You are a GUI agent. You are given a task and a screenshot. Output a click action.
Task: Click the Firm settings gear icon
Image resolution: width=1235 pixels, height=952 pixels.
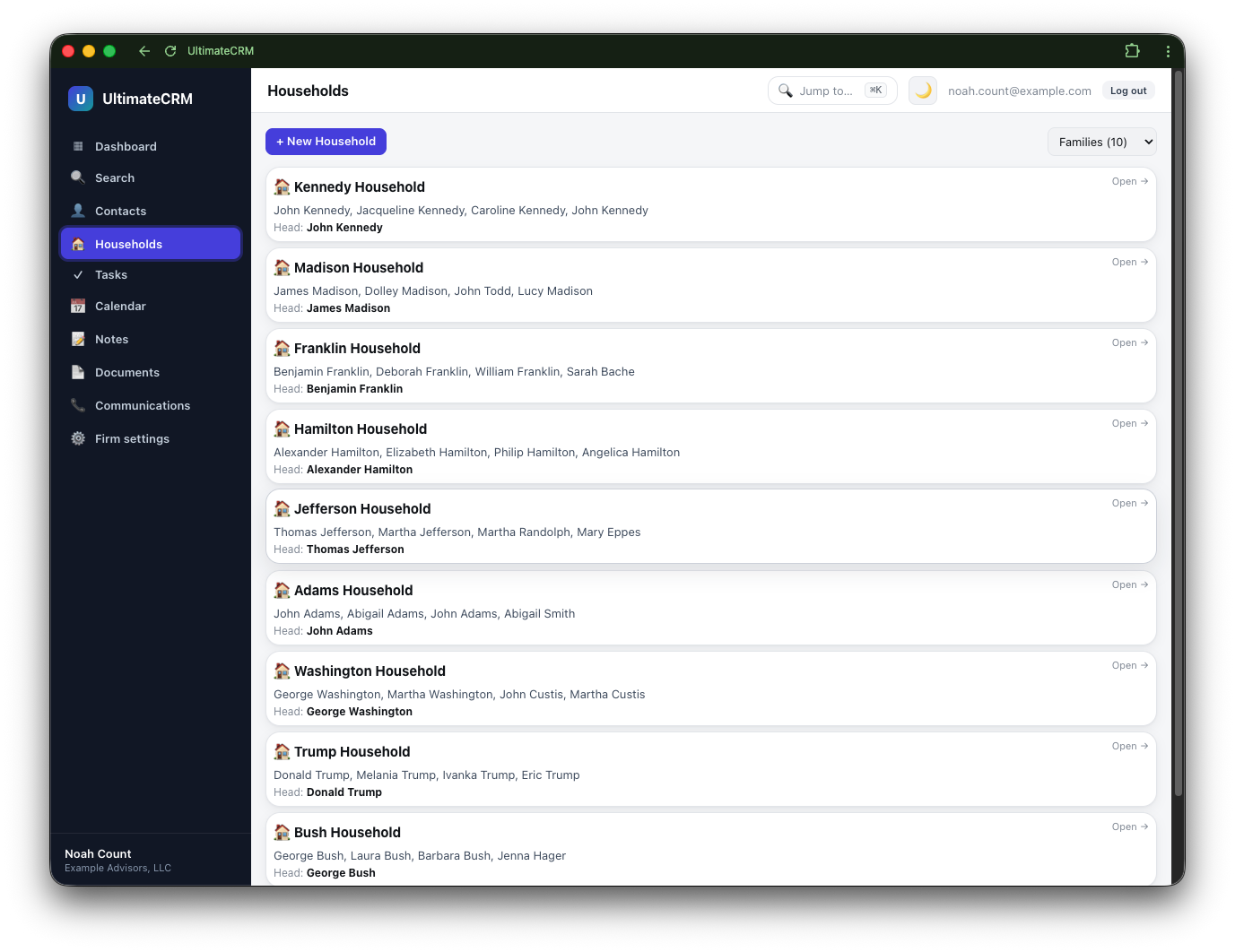[78, 438]
